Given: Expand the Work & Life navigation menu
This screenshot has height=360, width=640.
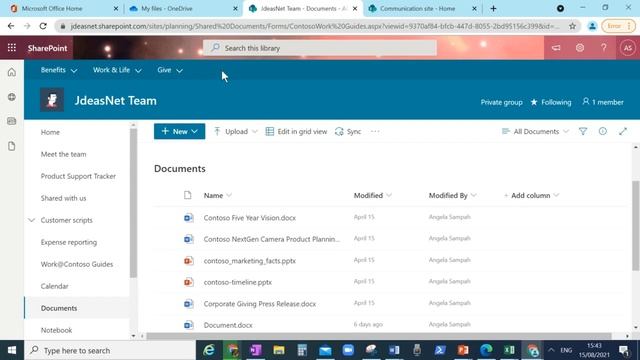Looking at the screenshot, I should click(117, 70).
